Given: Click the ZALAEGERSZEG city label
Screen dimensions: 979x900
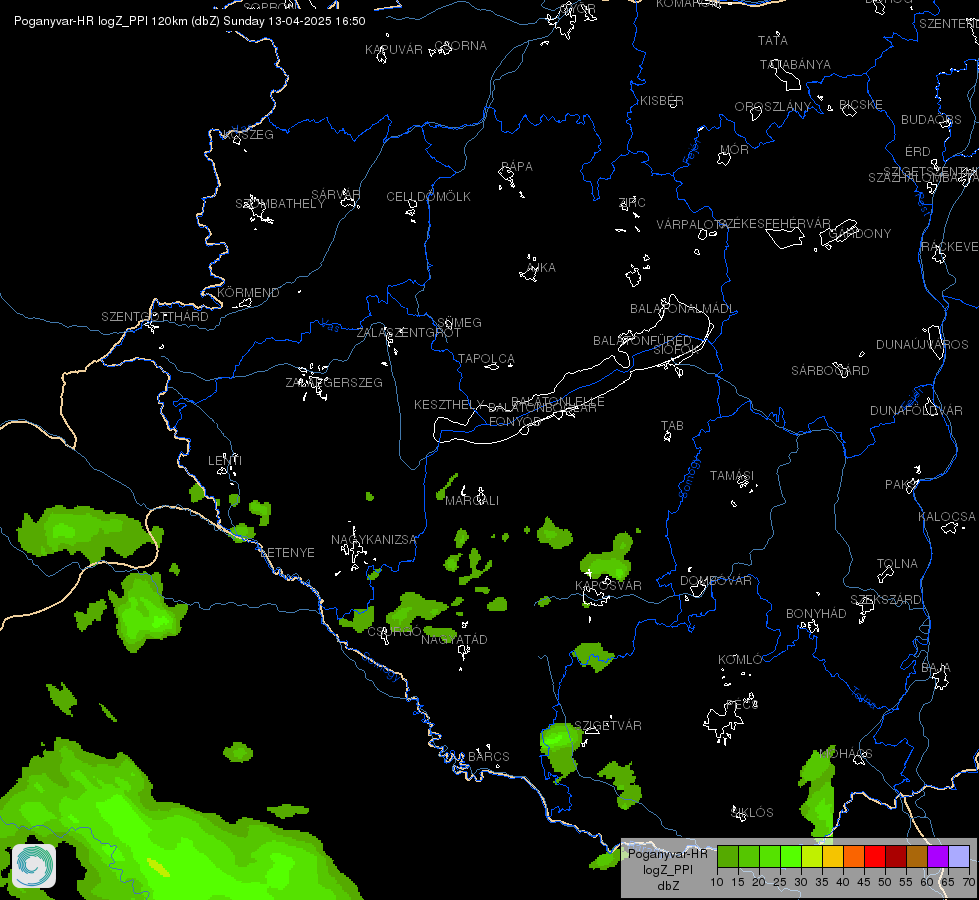Looking at the screenshot, I should coord(334,382).
